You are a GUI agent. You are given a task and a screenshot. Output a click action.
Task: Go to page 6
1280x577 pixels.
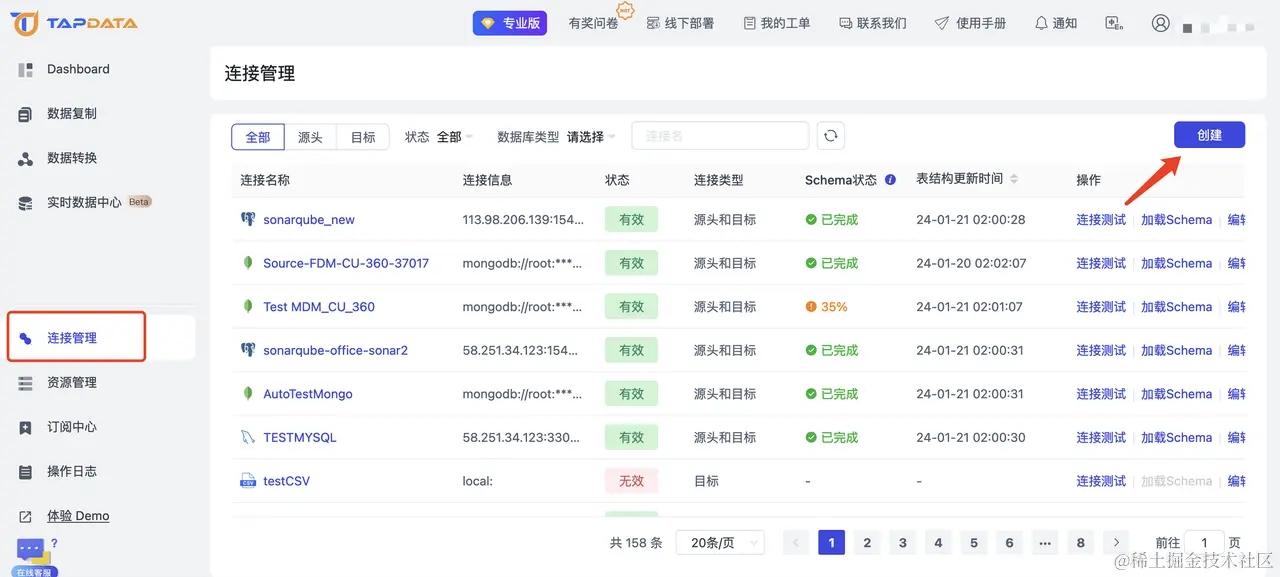[x=1009, y=543]
